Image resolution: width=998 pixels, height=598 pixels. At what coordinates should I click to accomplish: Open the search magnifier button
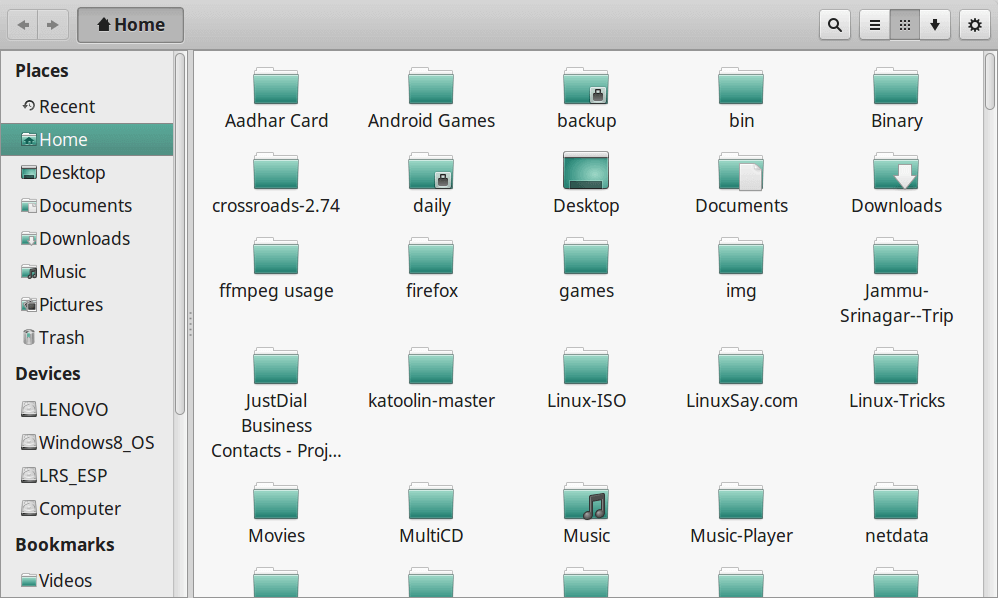[834, 25]
